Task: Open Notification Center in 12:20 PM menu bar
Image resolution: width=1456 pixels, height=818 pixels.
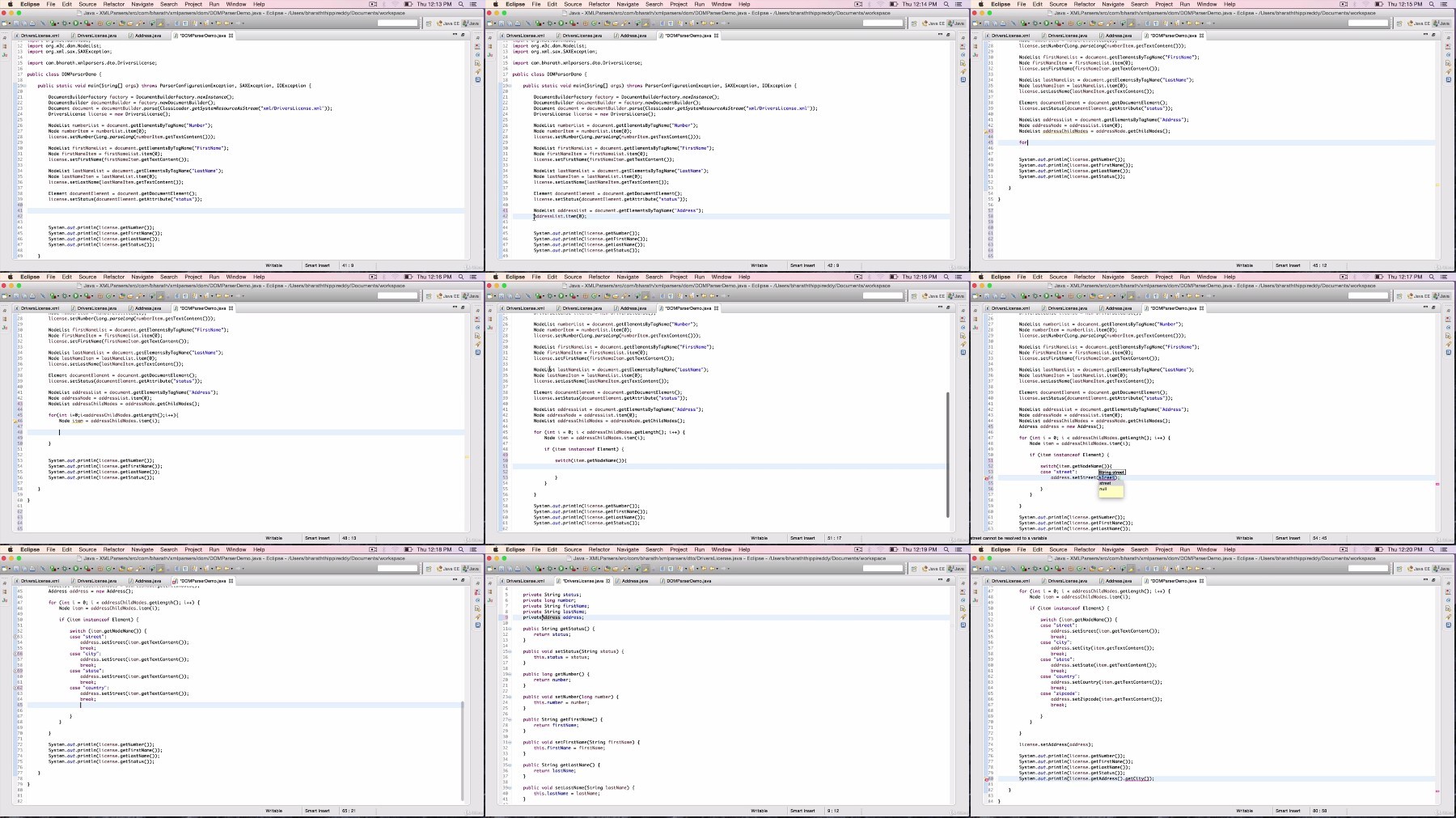Action: click(1444, 549)
